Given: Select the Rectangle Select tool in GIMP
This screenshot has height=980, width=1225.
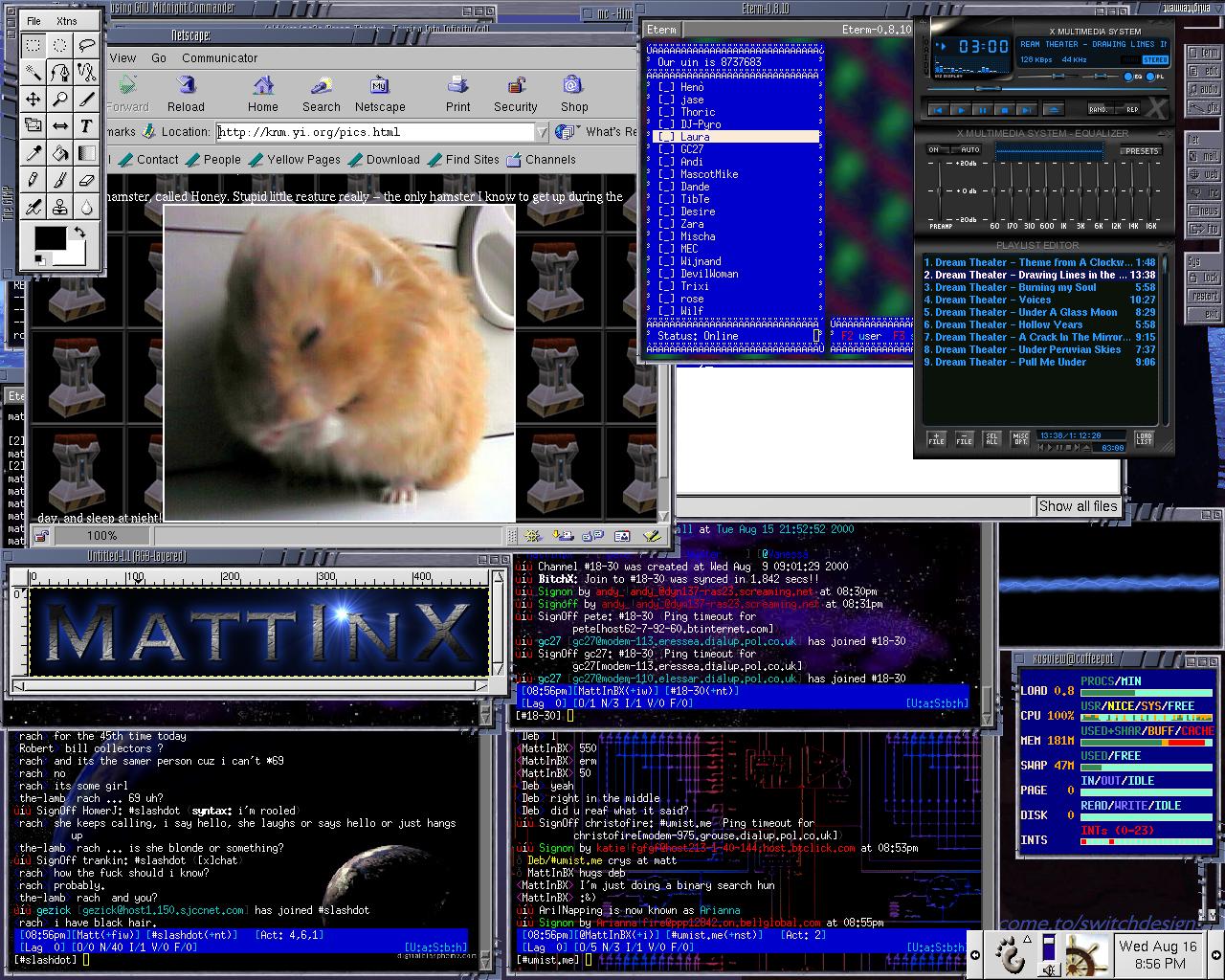Looking at the screenshot, I should [33, 45].
